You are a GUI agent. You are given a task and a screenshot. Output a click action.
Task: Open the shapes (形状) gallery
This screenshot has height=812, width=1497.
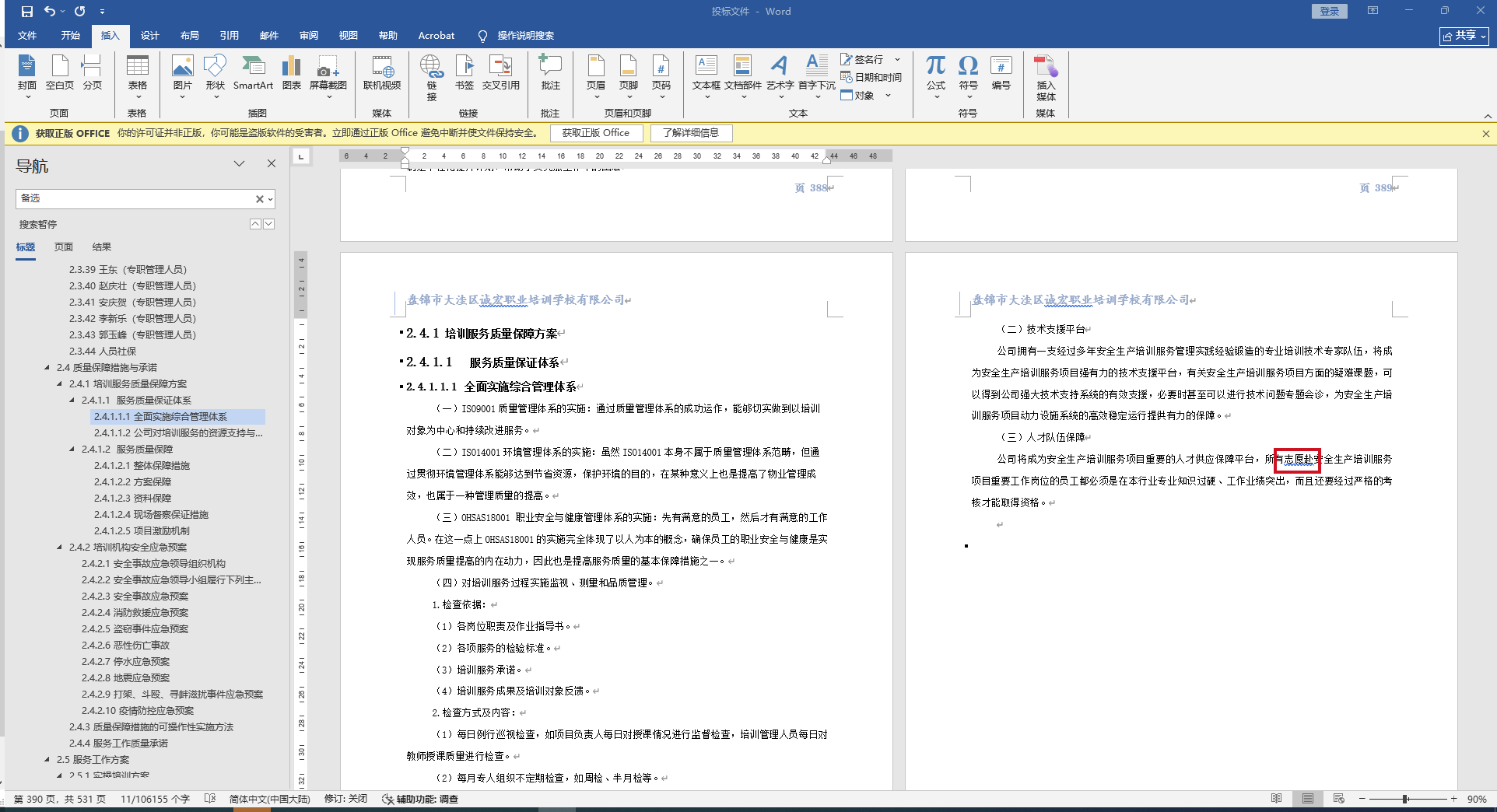(216, 75)
